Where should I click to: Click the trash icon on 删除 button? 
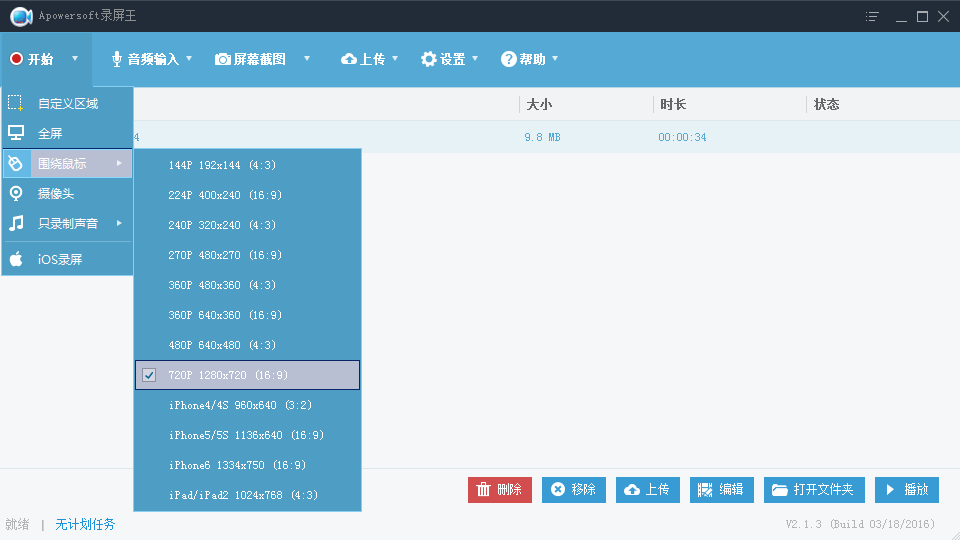(x=484, y=489)
